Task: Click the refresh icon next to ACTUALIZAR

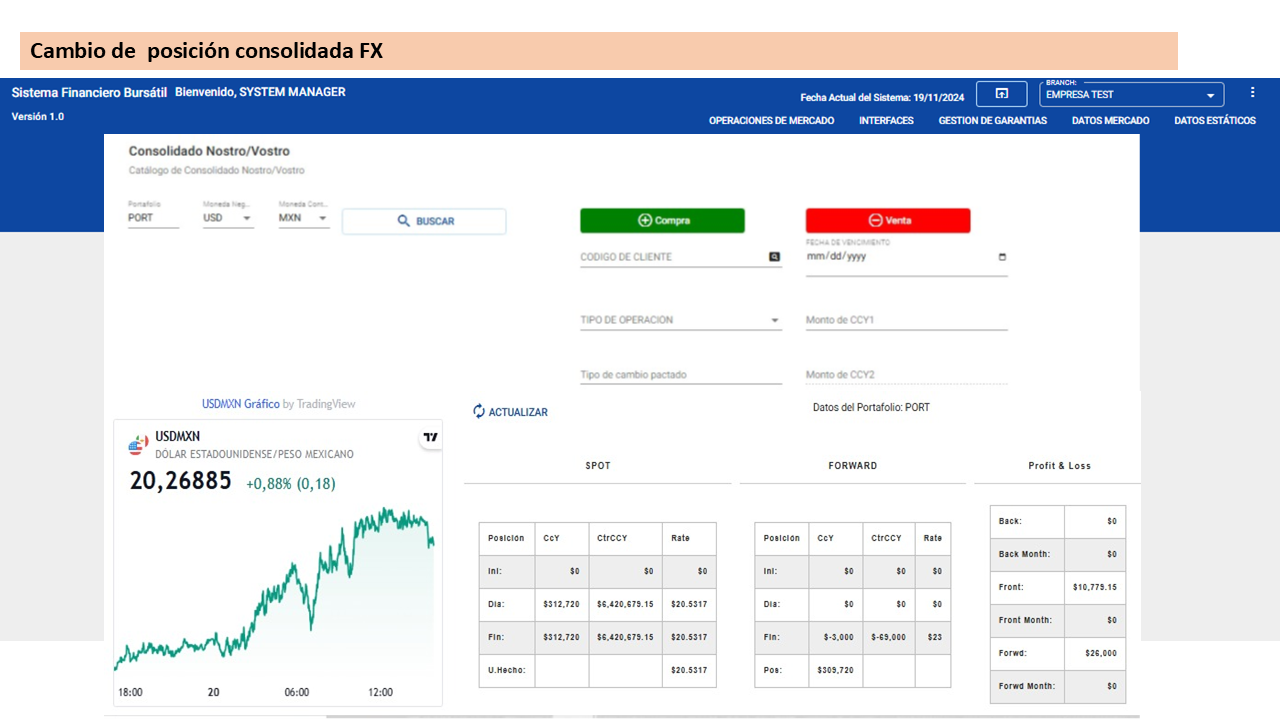Action: point(478,411)
